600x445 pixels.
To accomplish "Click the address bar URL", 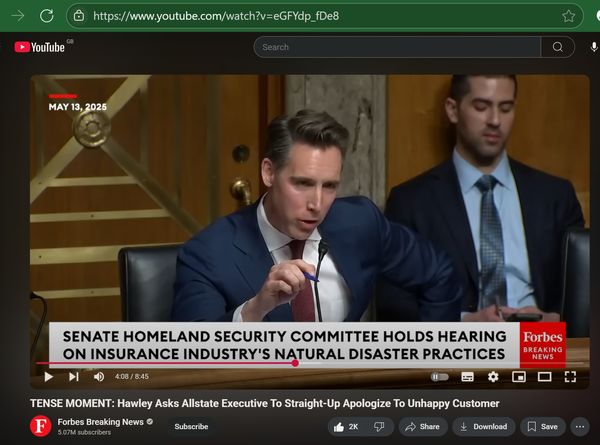I will pos(216,16).
